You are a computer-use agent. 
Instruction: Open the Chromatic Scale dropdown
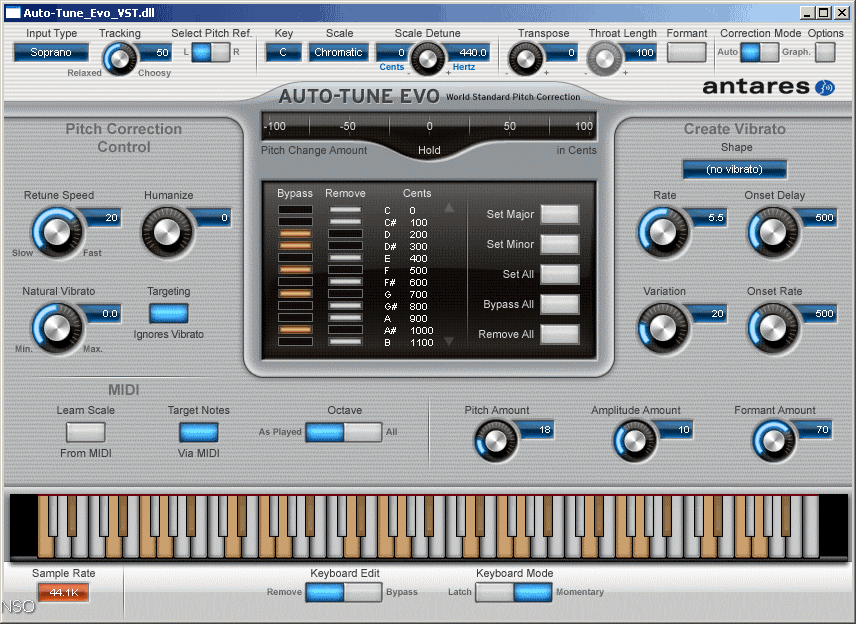(x=338, y=52)
